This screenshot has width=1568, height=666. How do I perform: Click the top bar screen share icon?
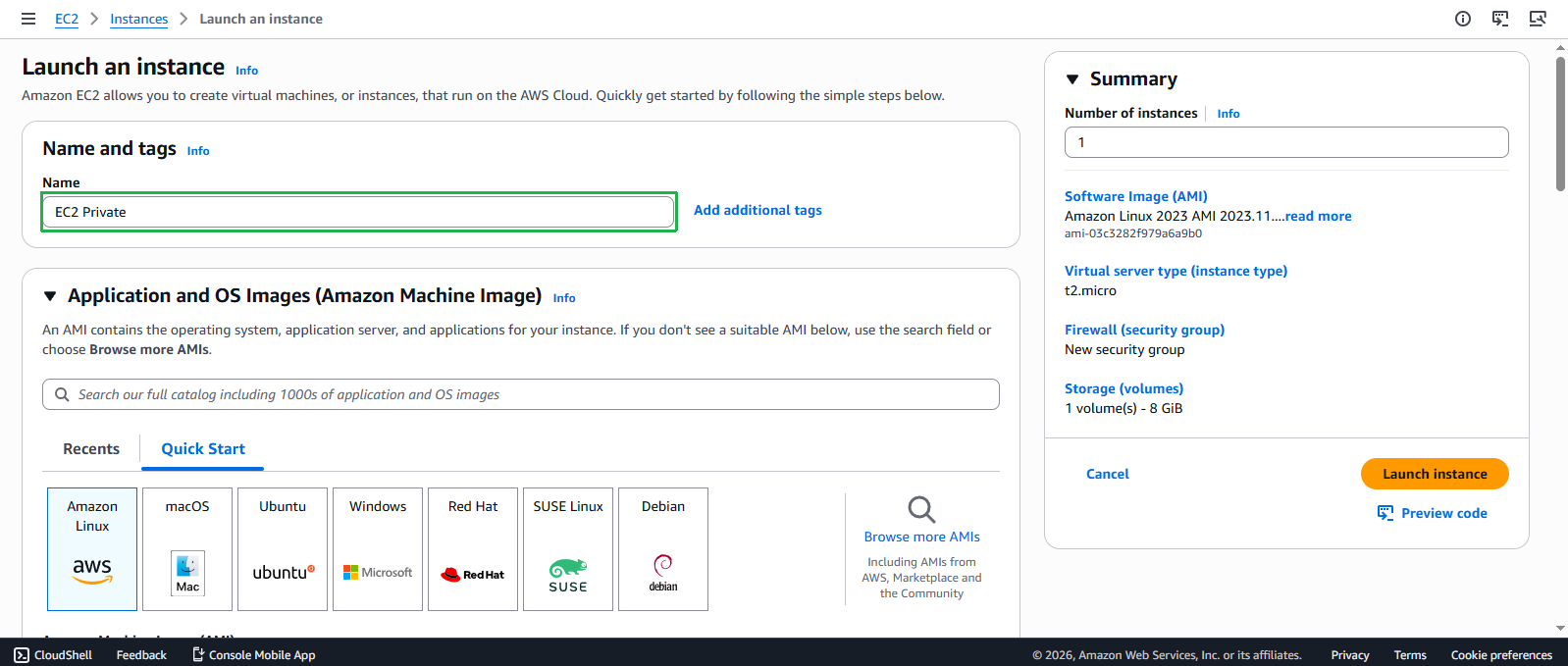point(1538,19)
